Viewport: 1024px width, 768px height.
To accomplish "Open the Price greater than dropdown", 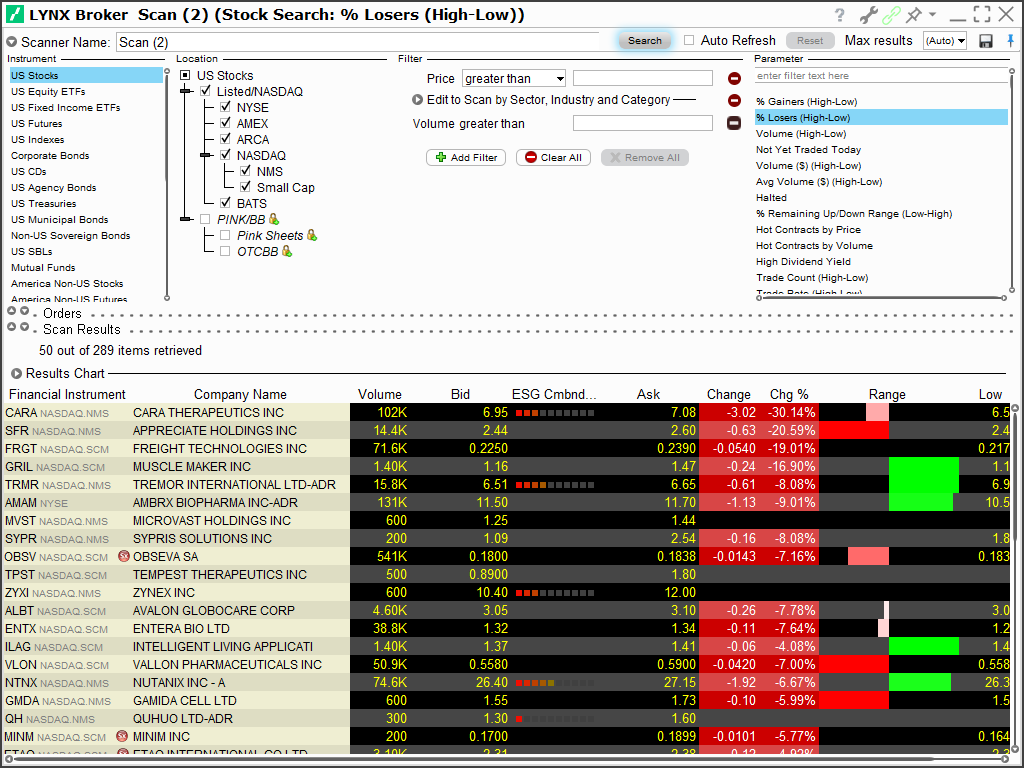I will (514, 78).
